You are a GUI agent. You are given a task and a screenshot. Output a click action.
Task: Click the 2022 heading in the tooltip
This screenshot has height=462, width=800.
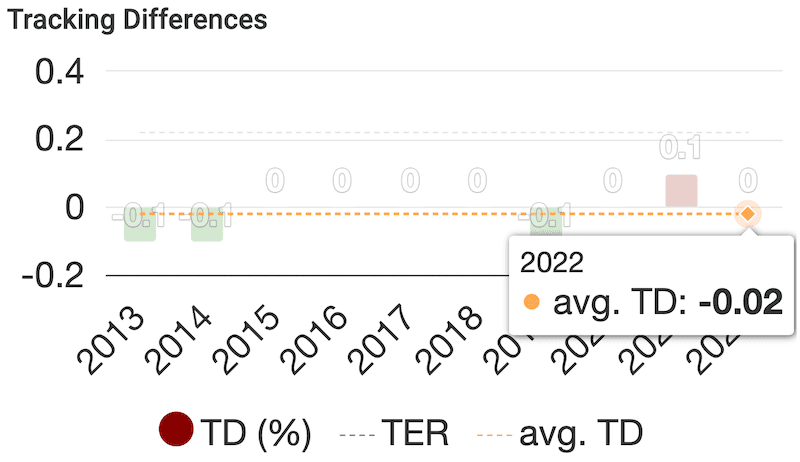(553, 264)
